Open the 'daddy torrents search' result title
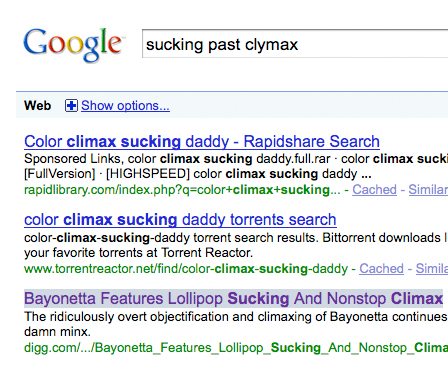The width and height of the screenshot is (448, 368). 180,220
